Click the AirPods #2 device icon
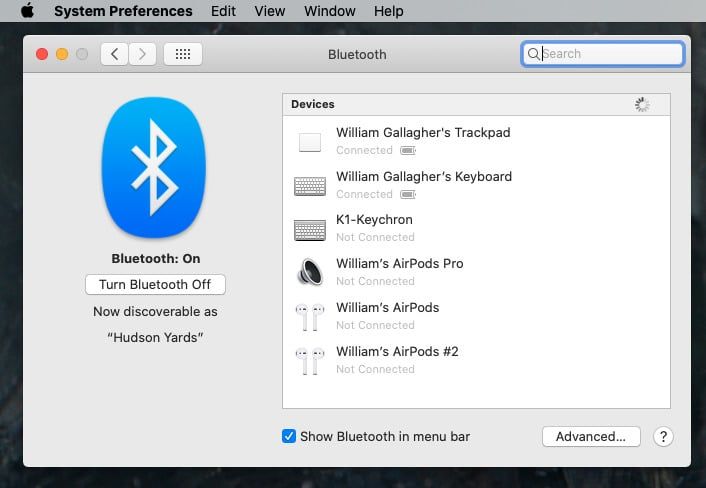The height and width of the screenshot is (488, 706). click(x=310, y=361)
